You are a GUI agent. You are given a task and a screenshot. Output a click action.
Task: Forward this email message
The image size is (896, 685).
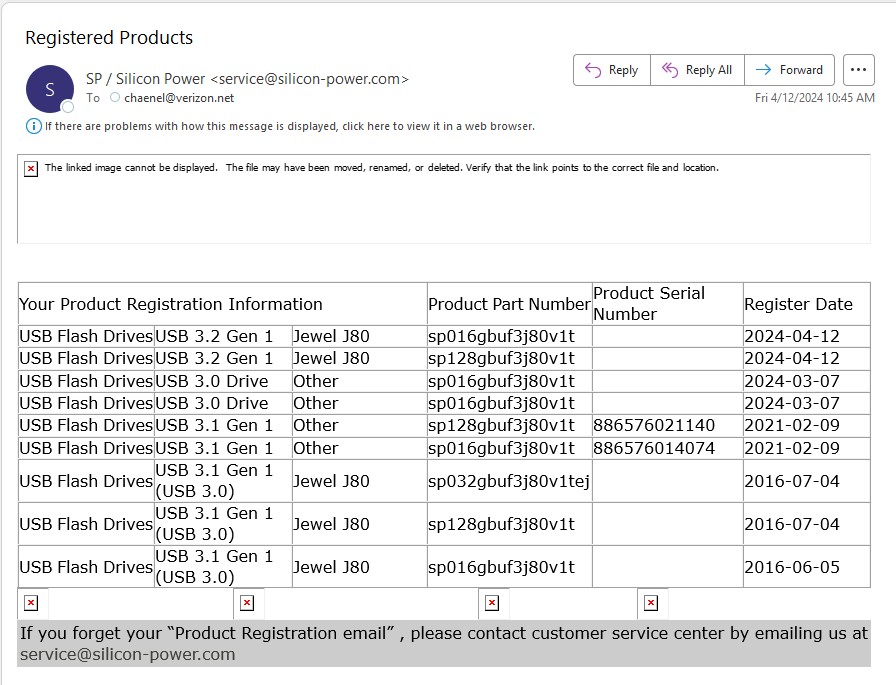[789, 70]
